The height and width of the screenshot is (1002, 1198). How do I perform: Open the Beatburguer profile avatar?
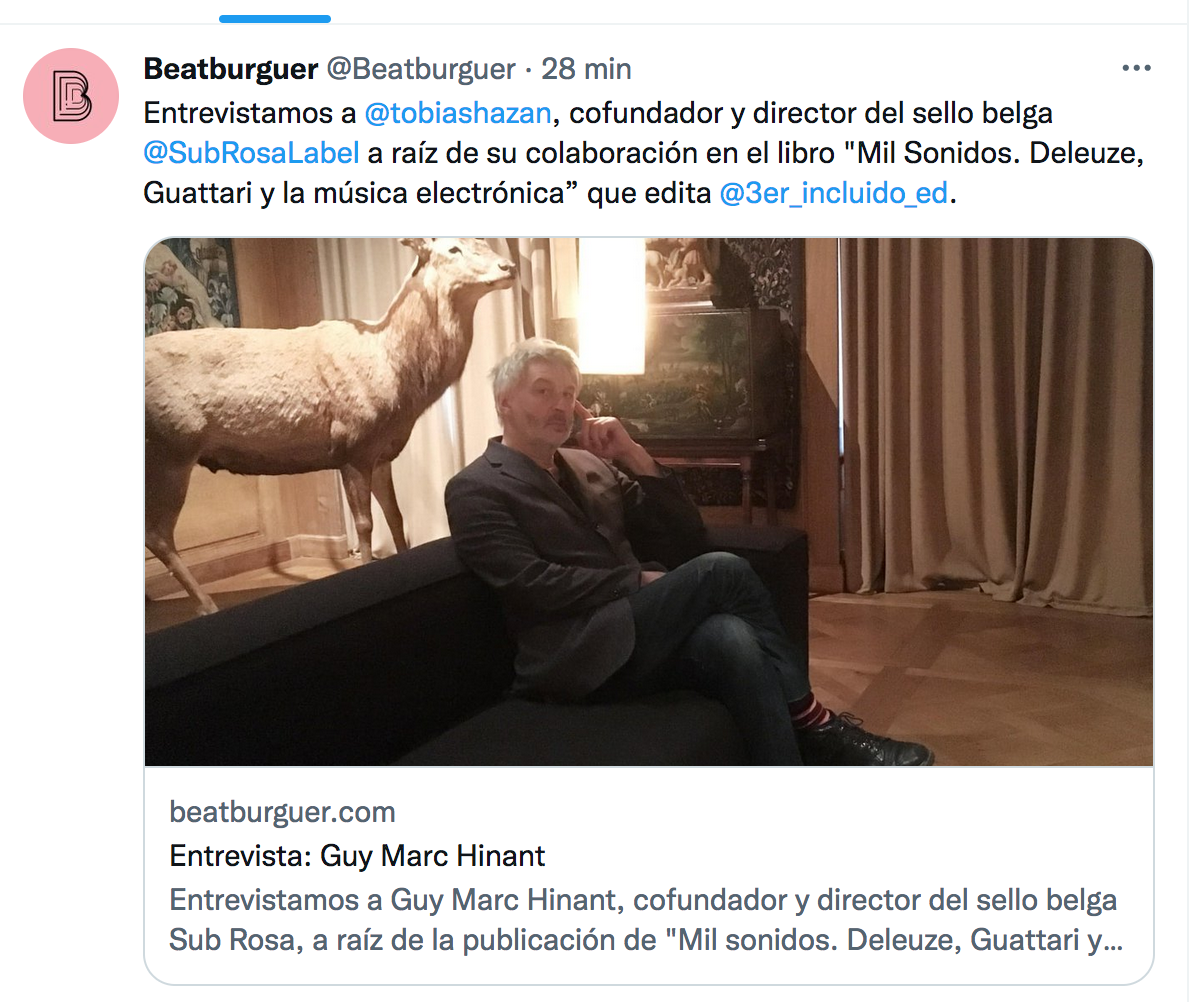click(x=71, y=96)
